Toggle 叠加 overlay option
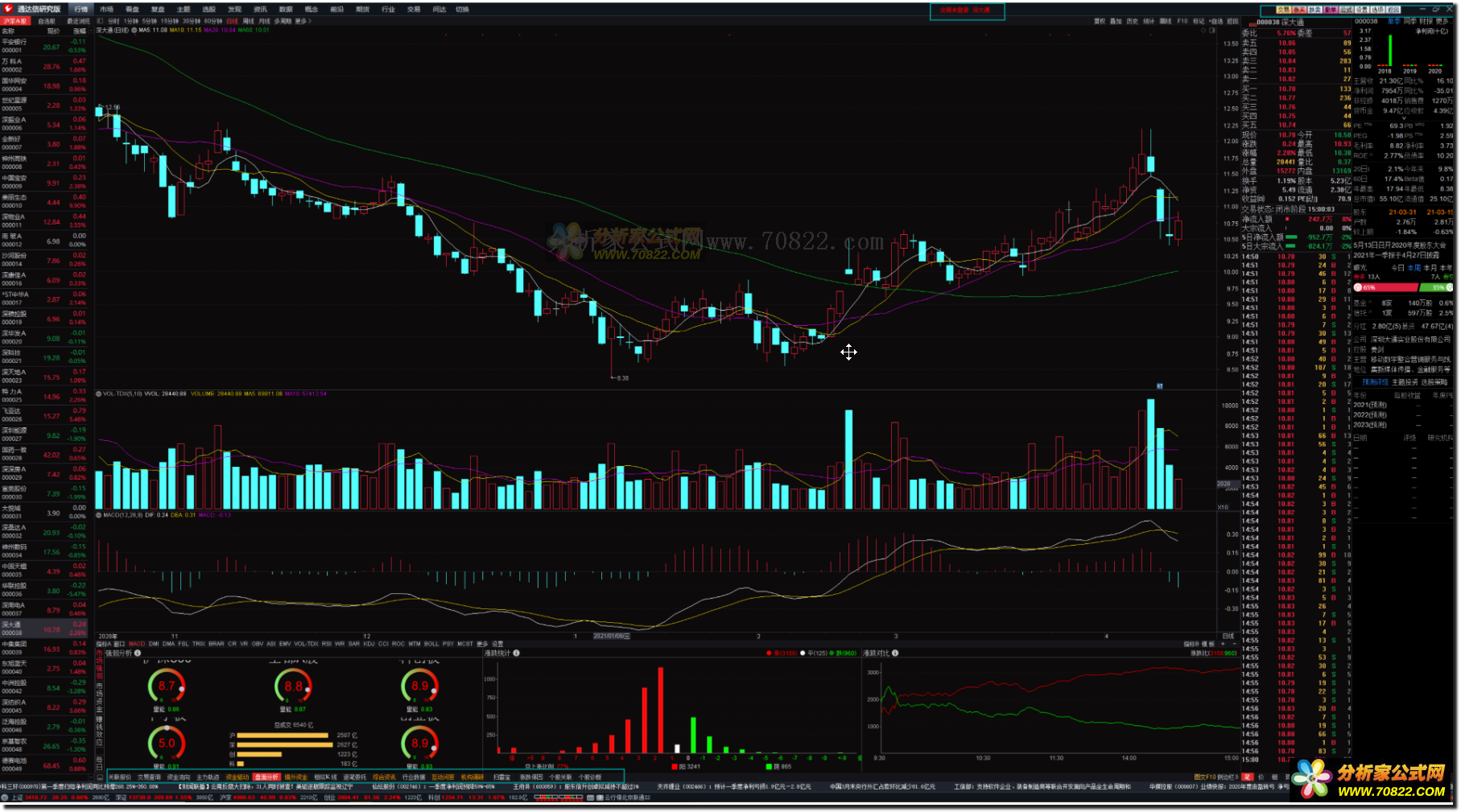Image resolution: width=1461 pixels, height=812 pixels. [x=1116, y=21]
